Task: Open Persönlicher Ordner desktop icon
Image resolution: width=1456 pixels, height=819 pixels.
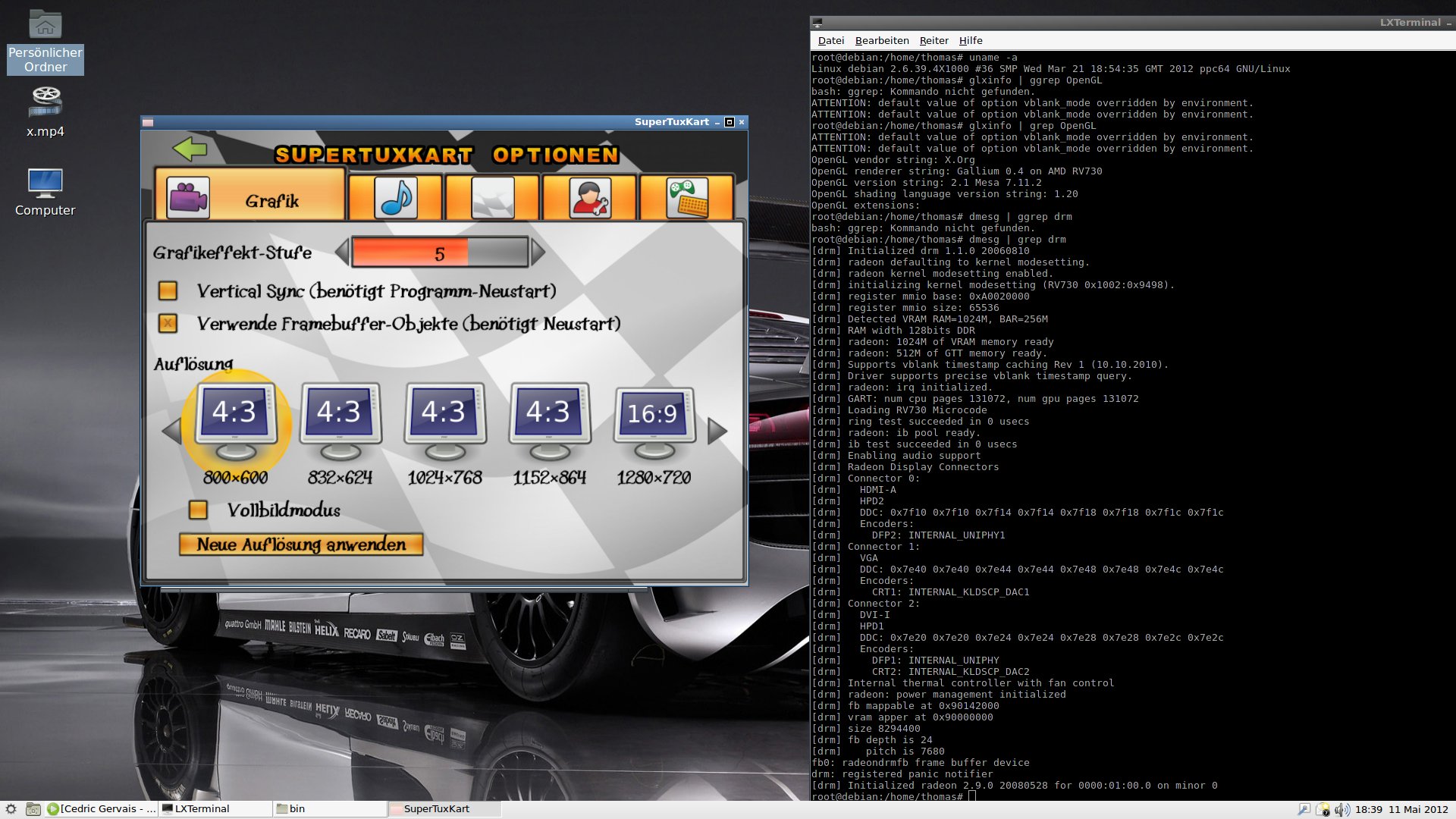Action: point(45,42)
